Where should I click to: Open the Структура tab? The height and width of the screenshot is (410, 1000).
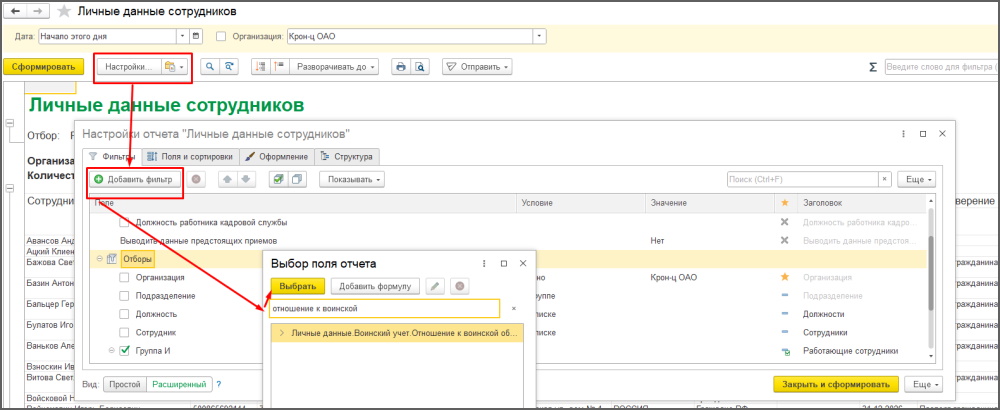(x=346, y=156)
